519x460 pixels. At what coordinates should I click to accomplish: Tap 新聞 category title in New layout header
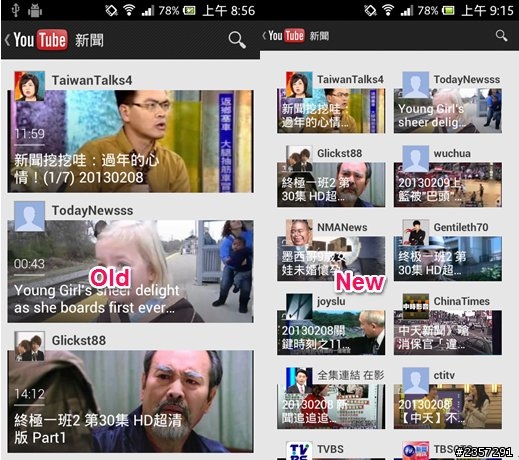click(319, 36)
